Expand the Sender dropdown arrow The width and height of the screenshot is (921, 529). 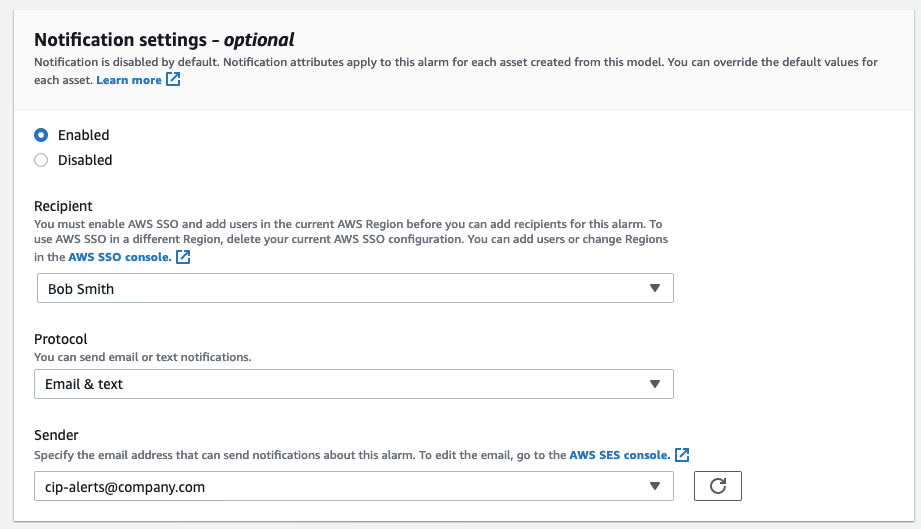pos(655,487)
